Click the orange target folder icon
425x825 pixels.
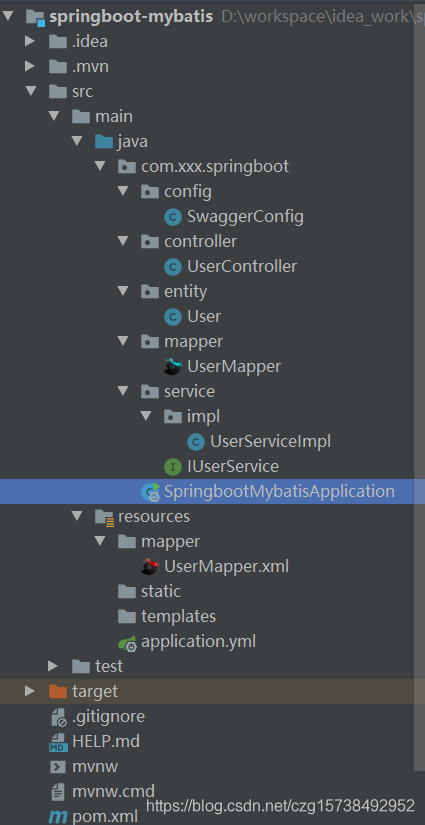tap(58, 691)
